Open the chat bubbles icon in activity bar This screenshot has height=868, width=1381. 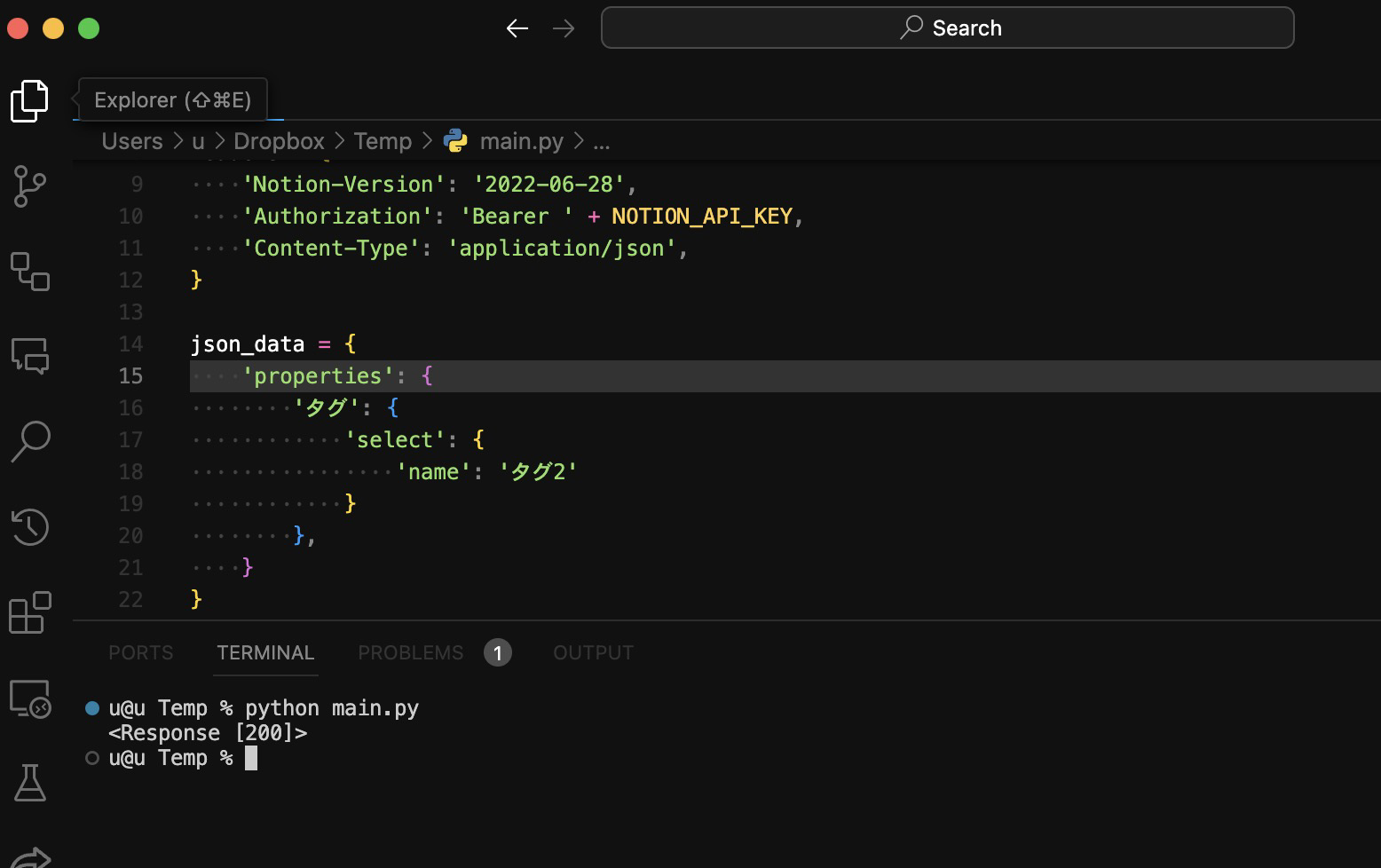(29, 357)
